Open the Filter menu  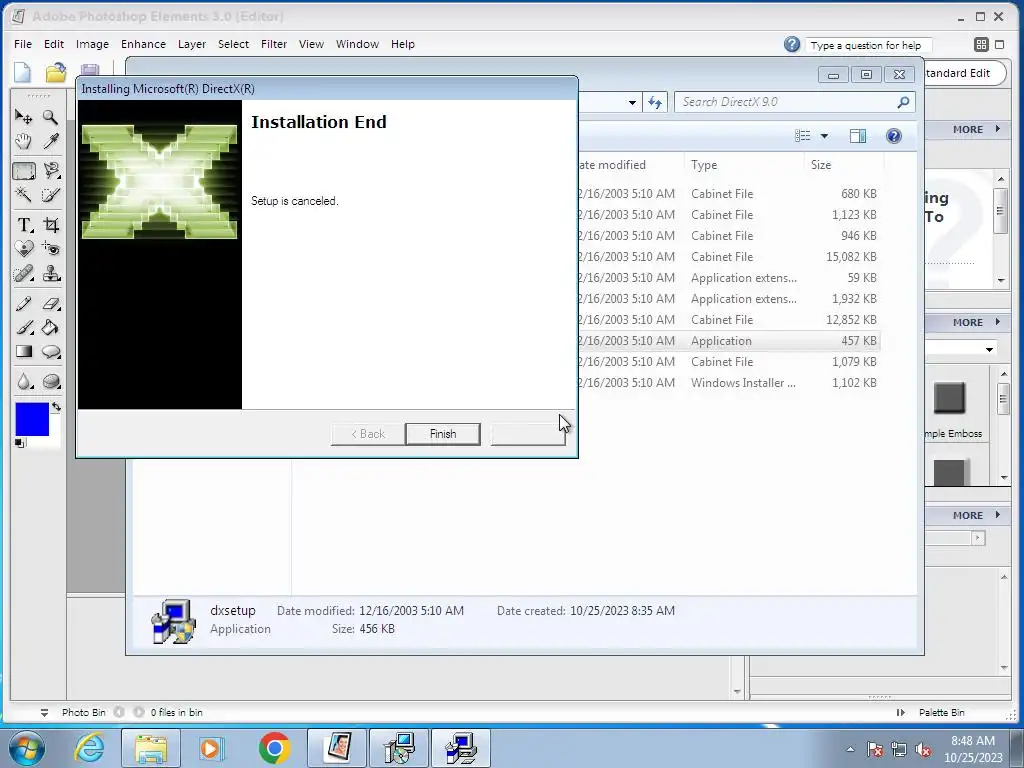pos(274,44)
